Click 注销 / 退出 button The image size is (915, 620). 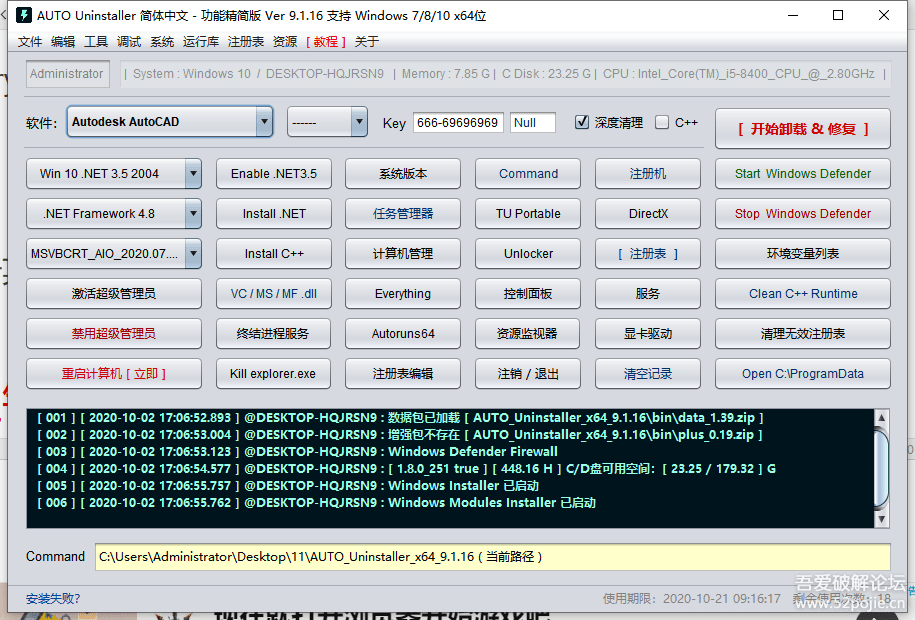tap(528, 374)
